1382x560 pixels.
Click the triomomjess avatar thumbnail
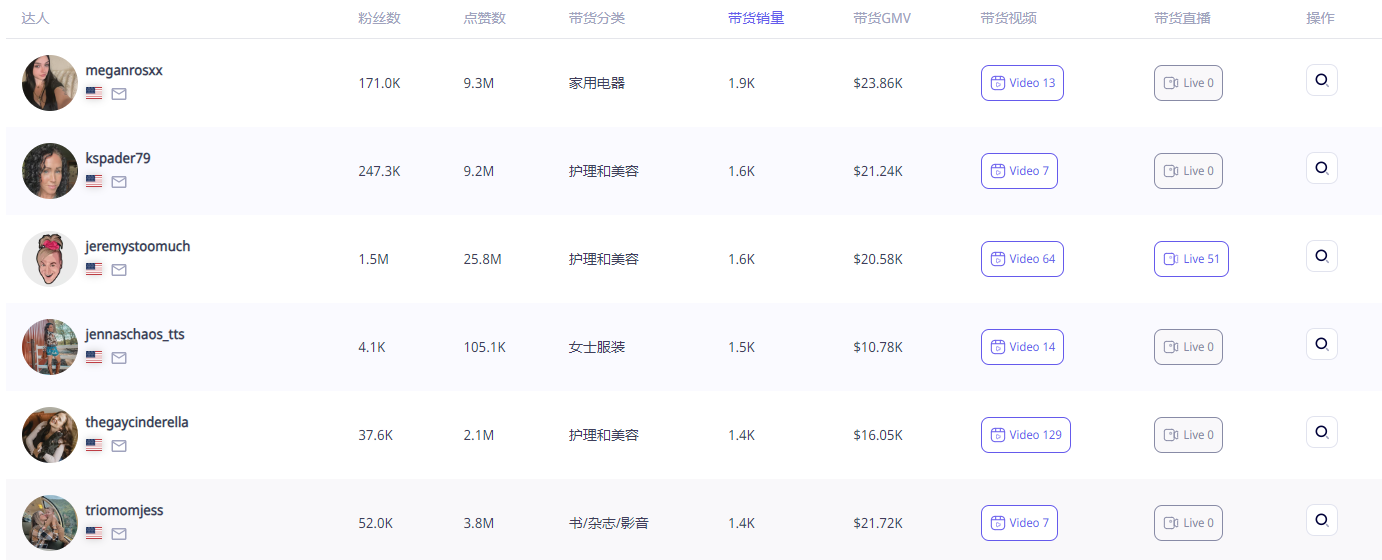click(x=50, y=523)
